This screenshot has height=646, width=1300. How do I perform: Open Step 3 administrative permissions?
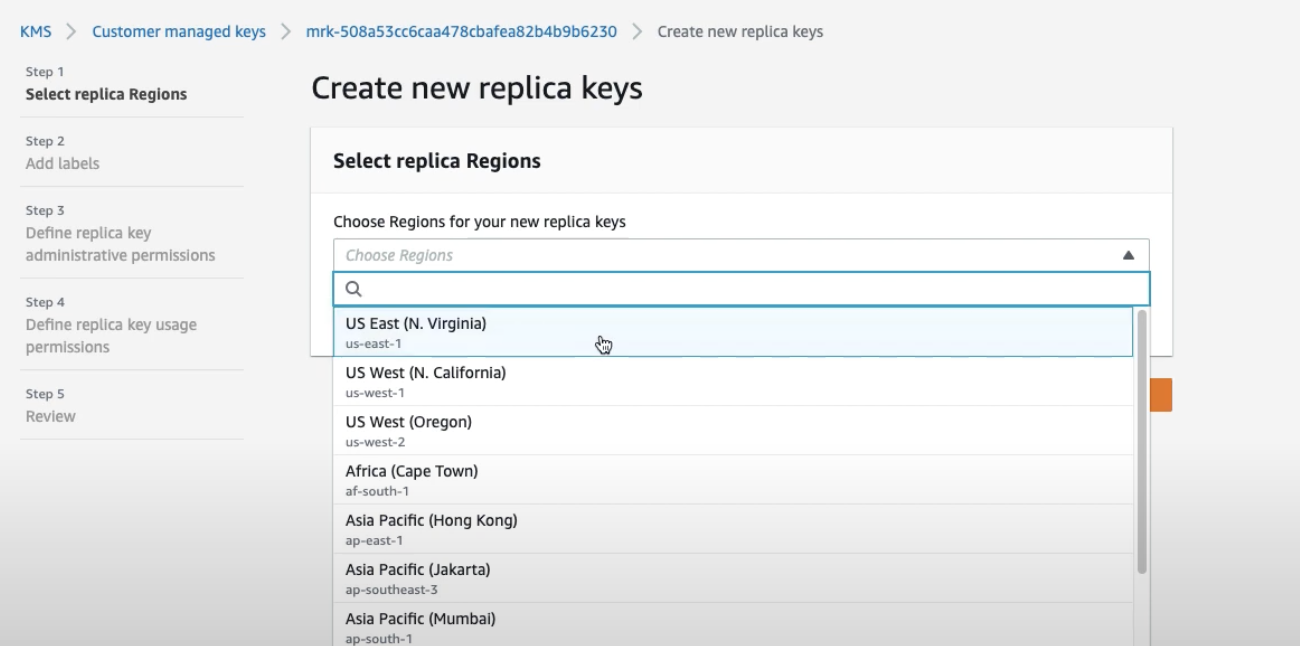point(120,244)
